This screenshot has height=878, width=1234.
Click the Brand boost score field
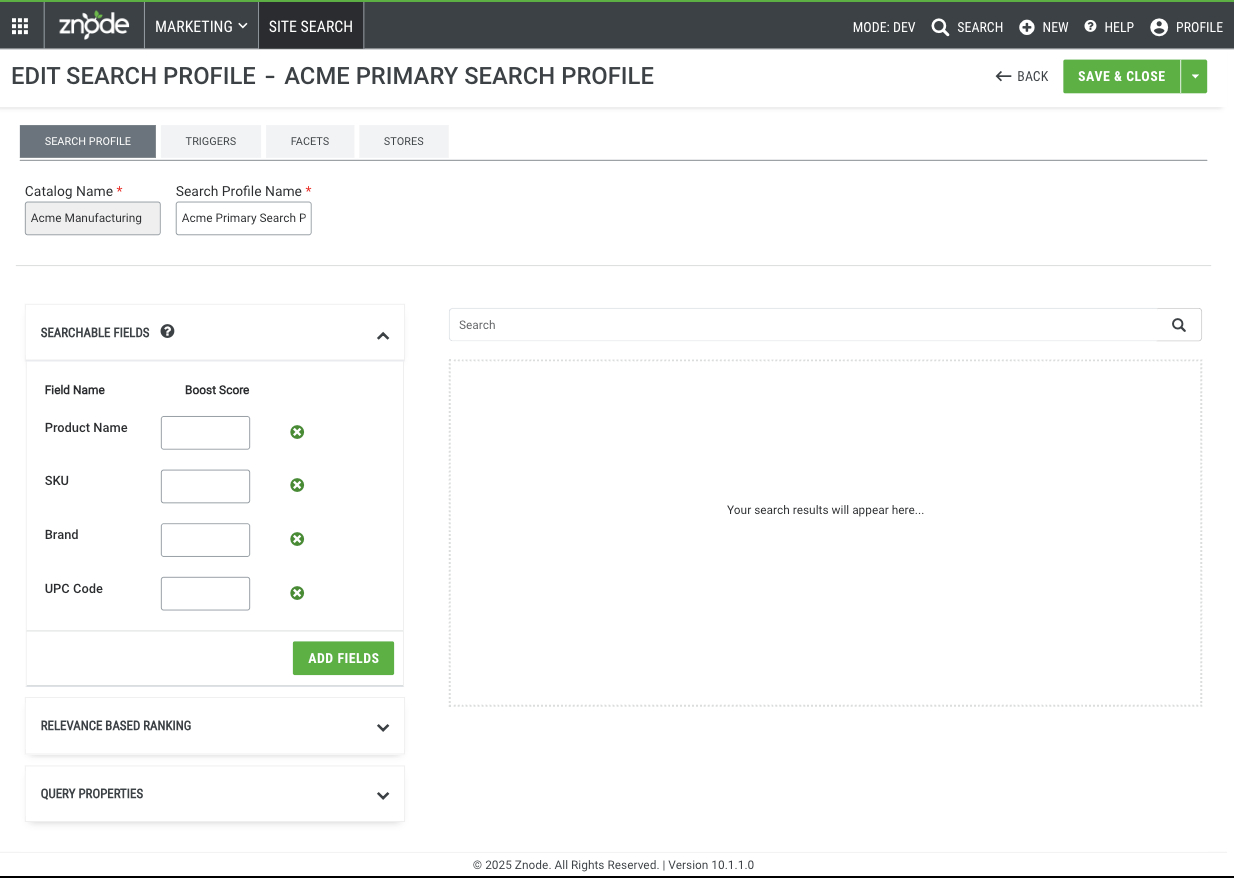(205, 540)
